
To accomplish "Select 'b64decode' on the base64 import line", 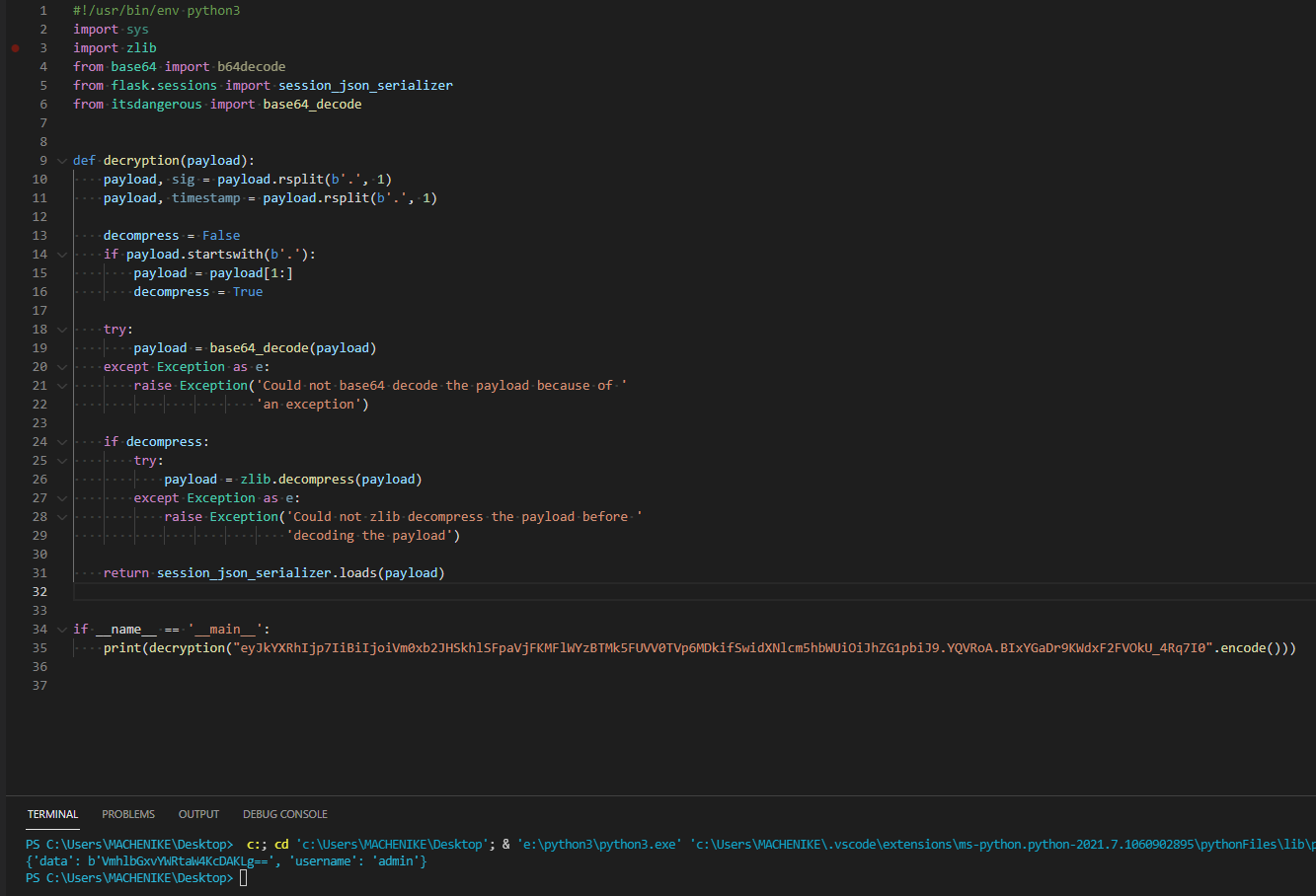I will click(x=252, y=66).
